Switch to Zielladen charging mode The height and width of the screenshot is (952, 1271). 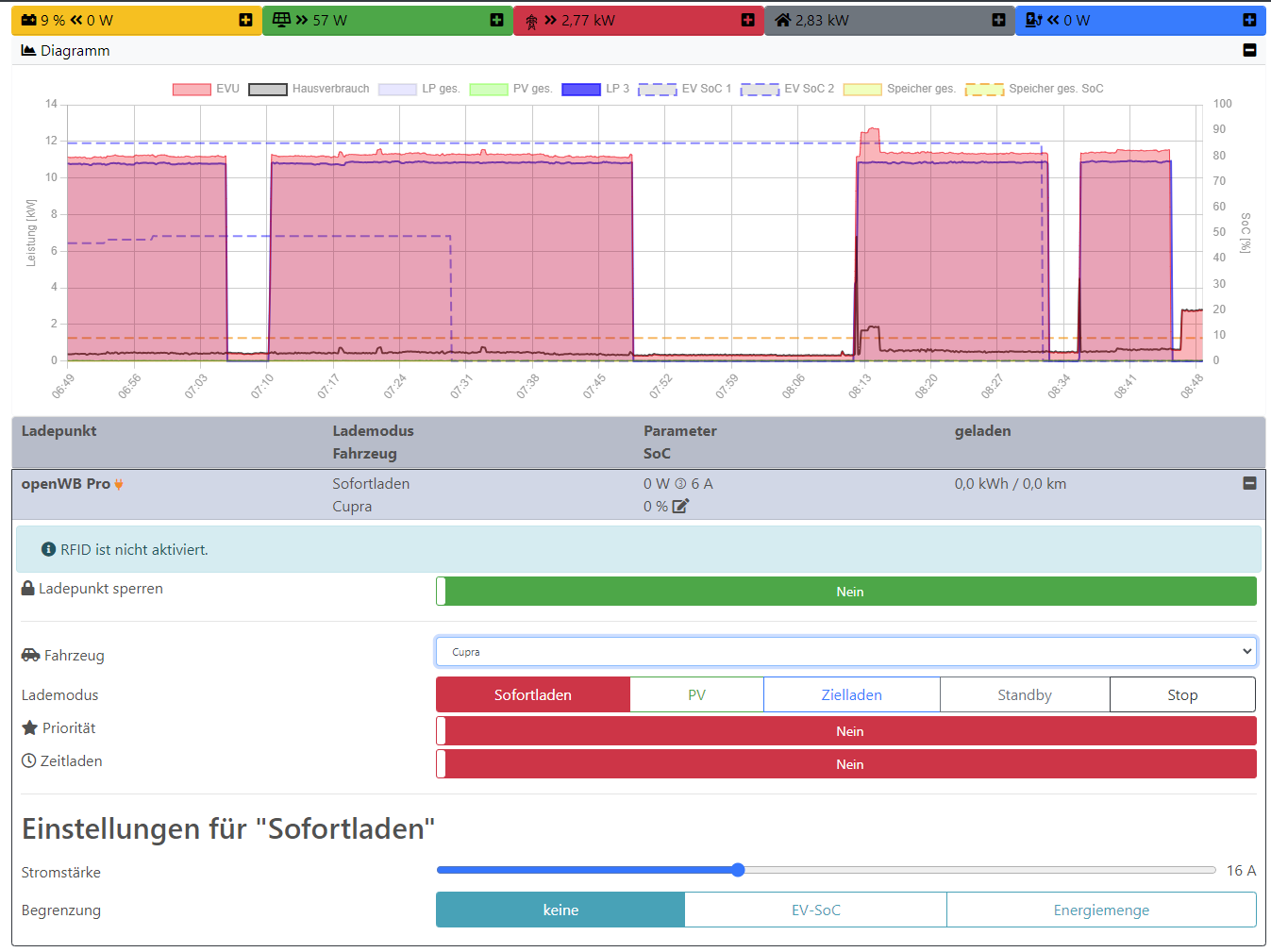[x=851, y=695]
